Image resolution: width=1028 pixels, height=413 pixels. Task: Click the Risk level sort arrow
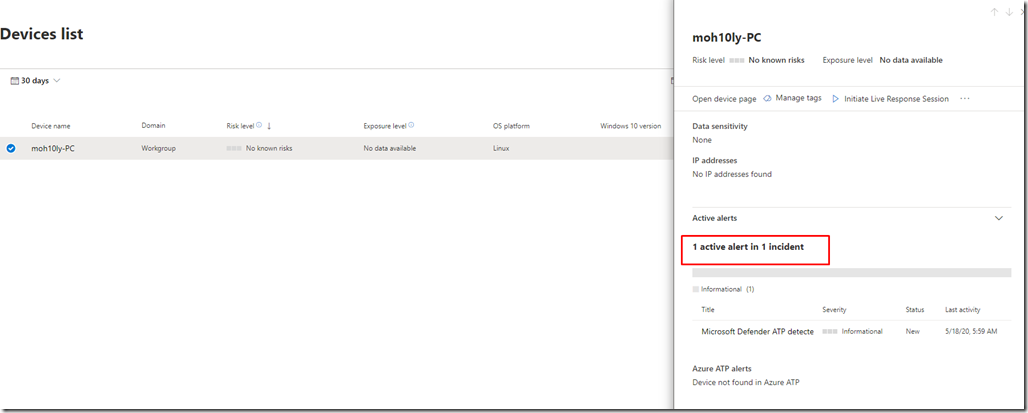(269, 126)
